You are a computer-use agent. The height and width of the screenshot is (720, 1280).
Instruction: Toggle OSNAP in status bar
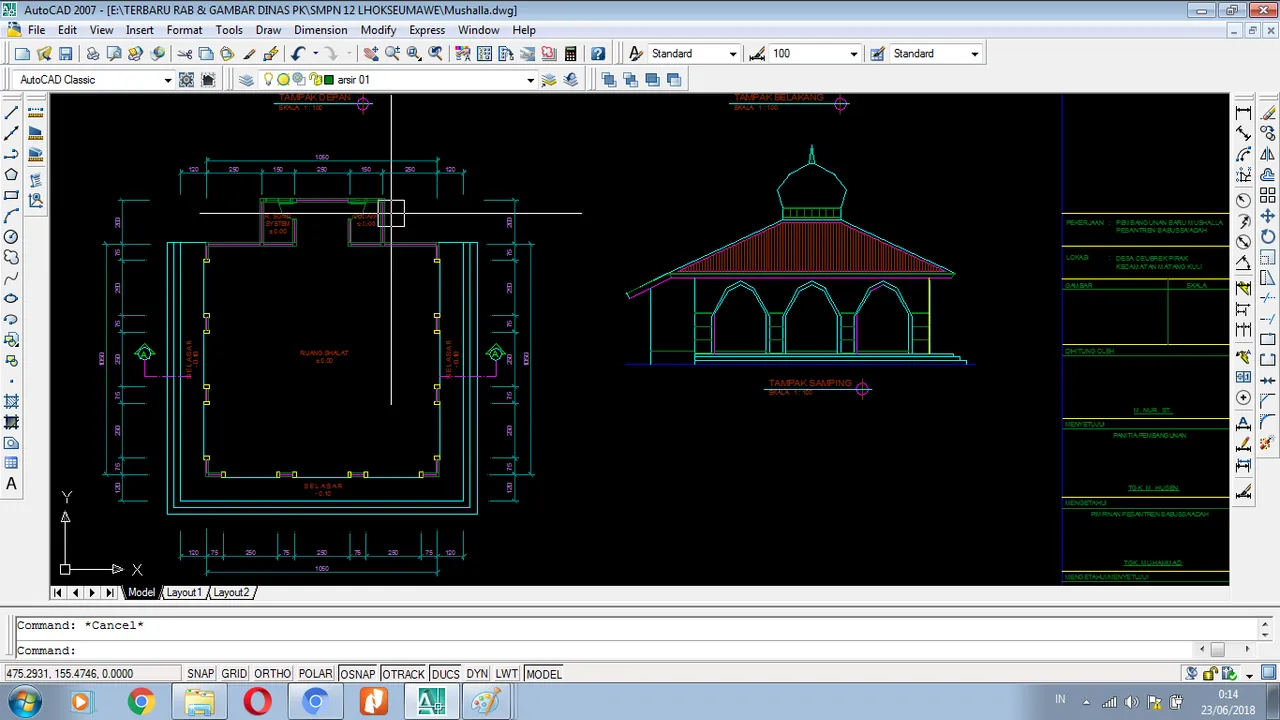pyautogui.click(x=357, y=674)
